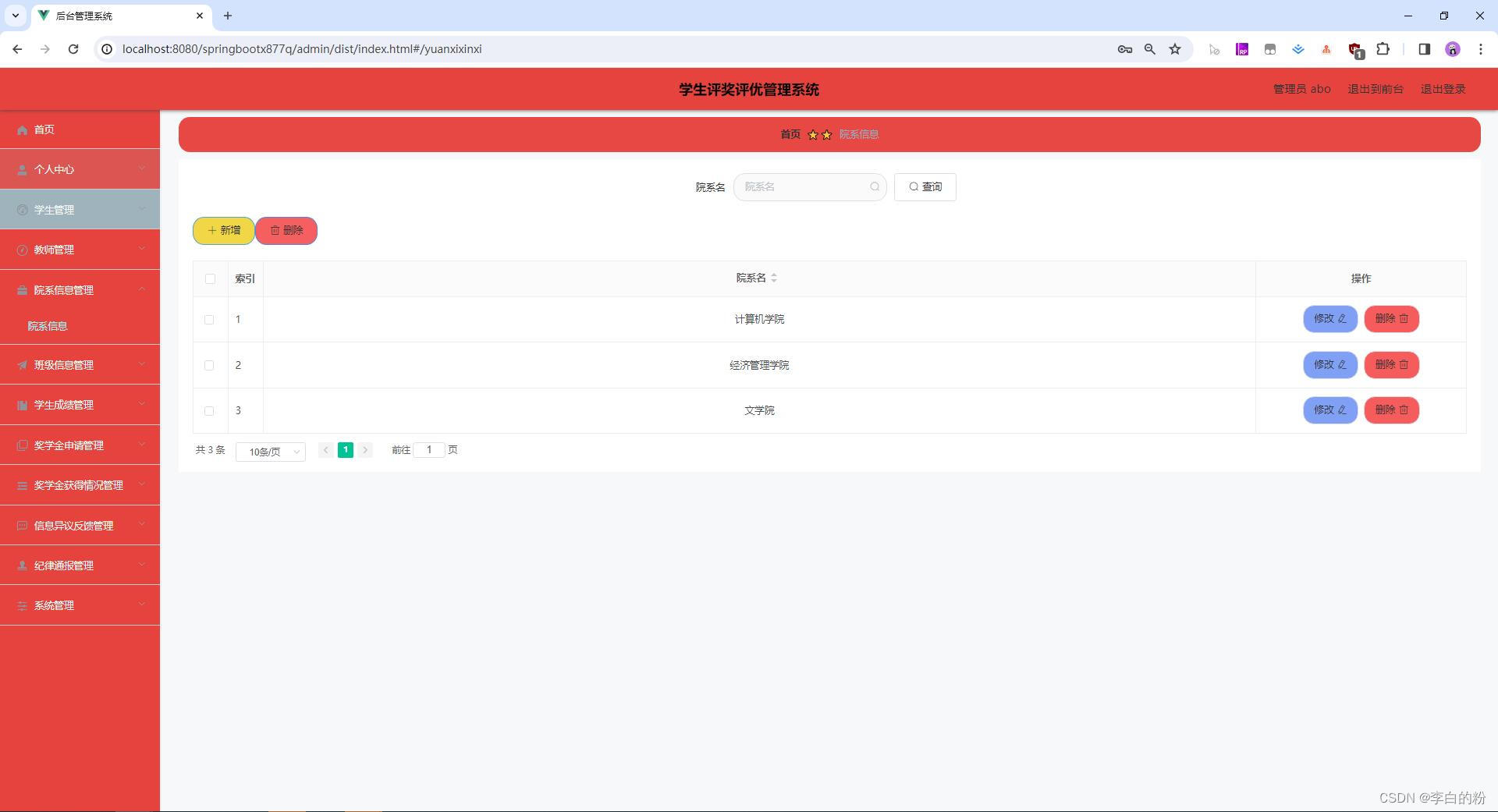Open 奖学金申请管理 sidebar menu

(80, 445)
